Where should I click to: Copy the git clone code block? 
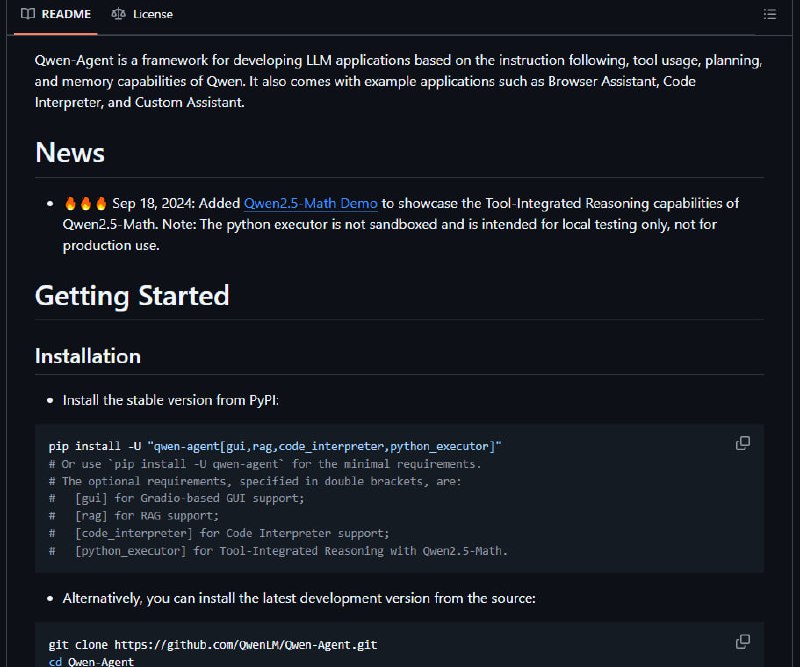743,641
